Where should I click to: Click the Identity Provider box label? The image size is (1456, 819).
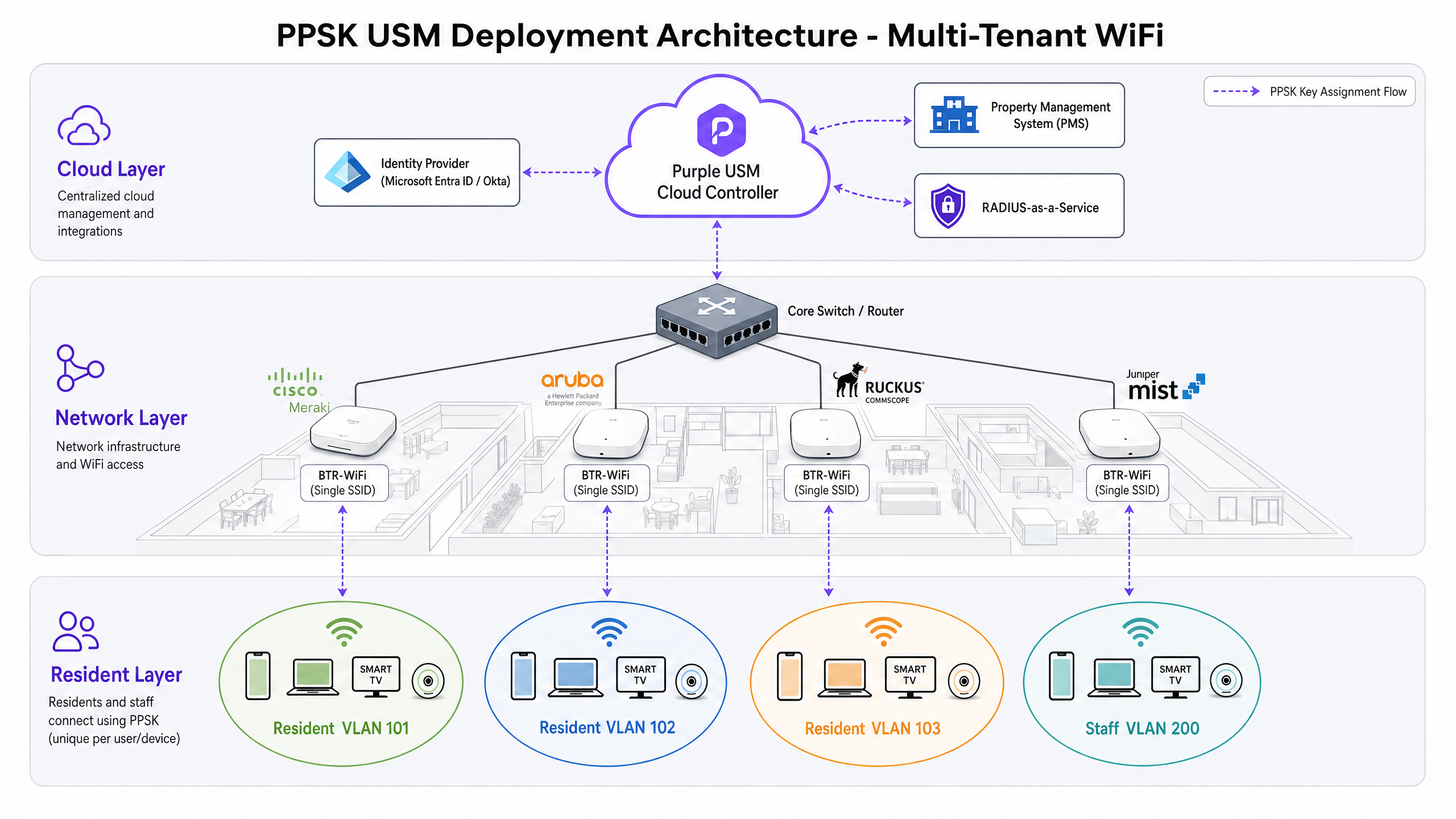[x=445, y=172]
